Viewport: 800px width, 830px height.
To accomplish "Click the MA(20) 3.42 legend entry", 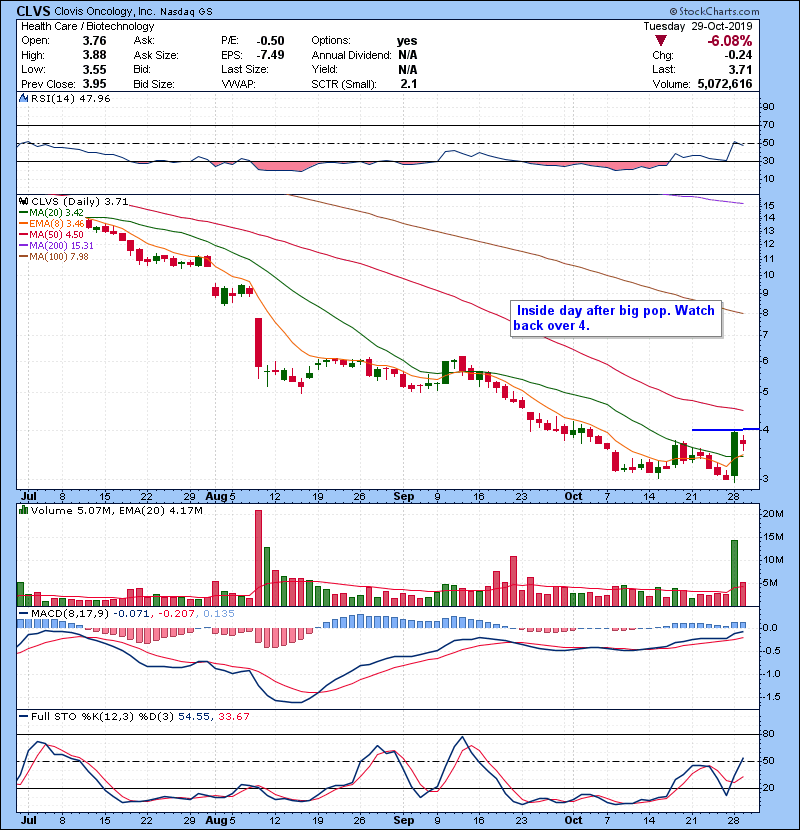I will [x=51, y=212].
